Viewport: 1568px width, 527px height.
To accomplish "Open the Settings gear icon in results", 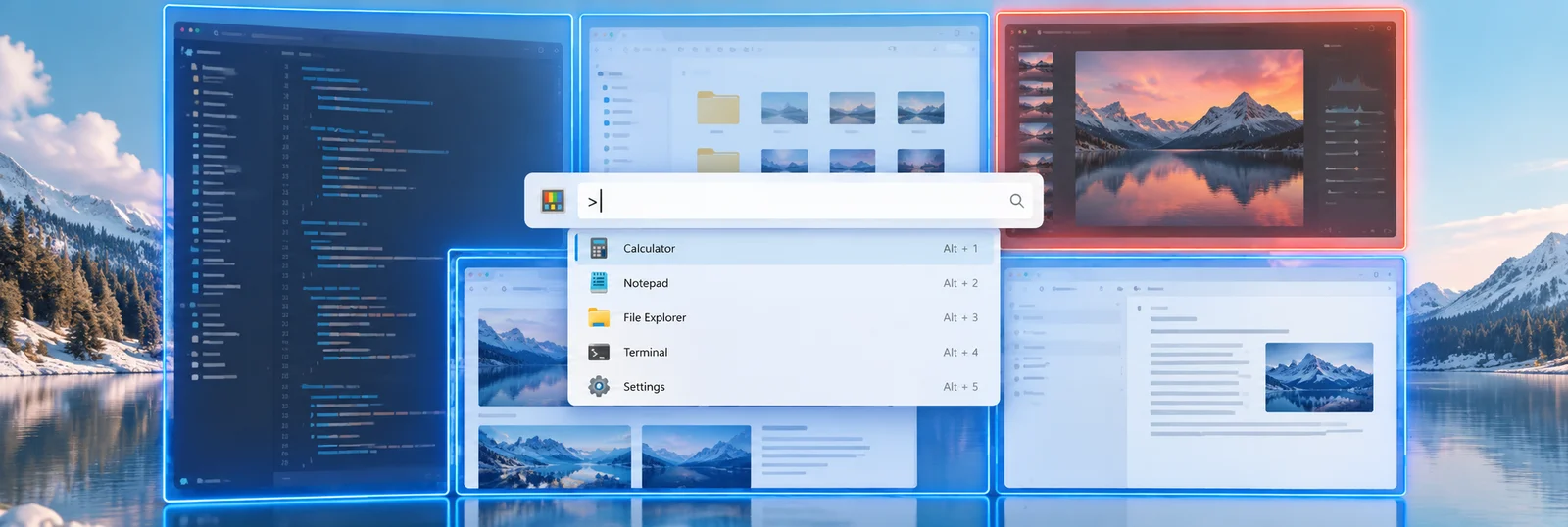I will click(x=599, y=387).
